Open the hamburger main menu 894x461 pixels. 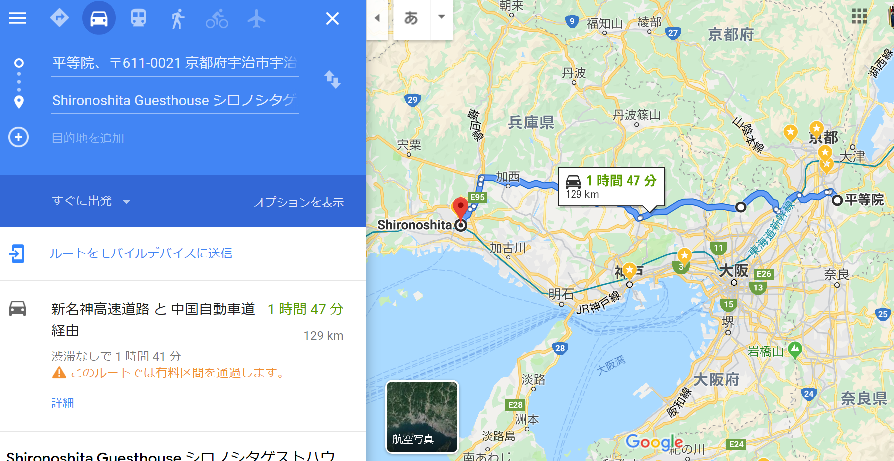(18, 18)
